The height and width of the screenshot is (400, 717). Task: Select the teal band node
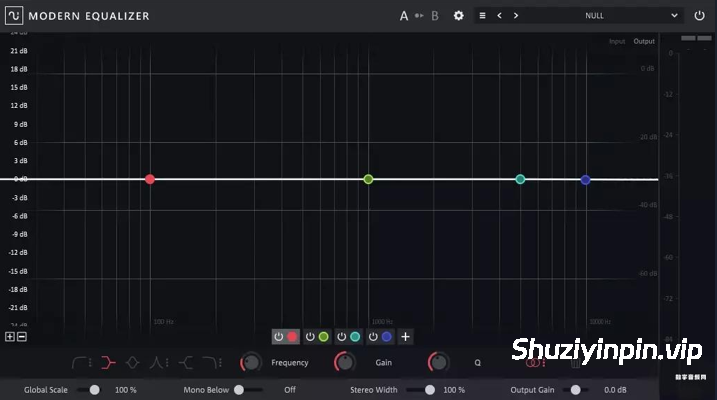(x=520, y=179)
